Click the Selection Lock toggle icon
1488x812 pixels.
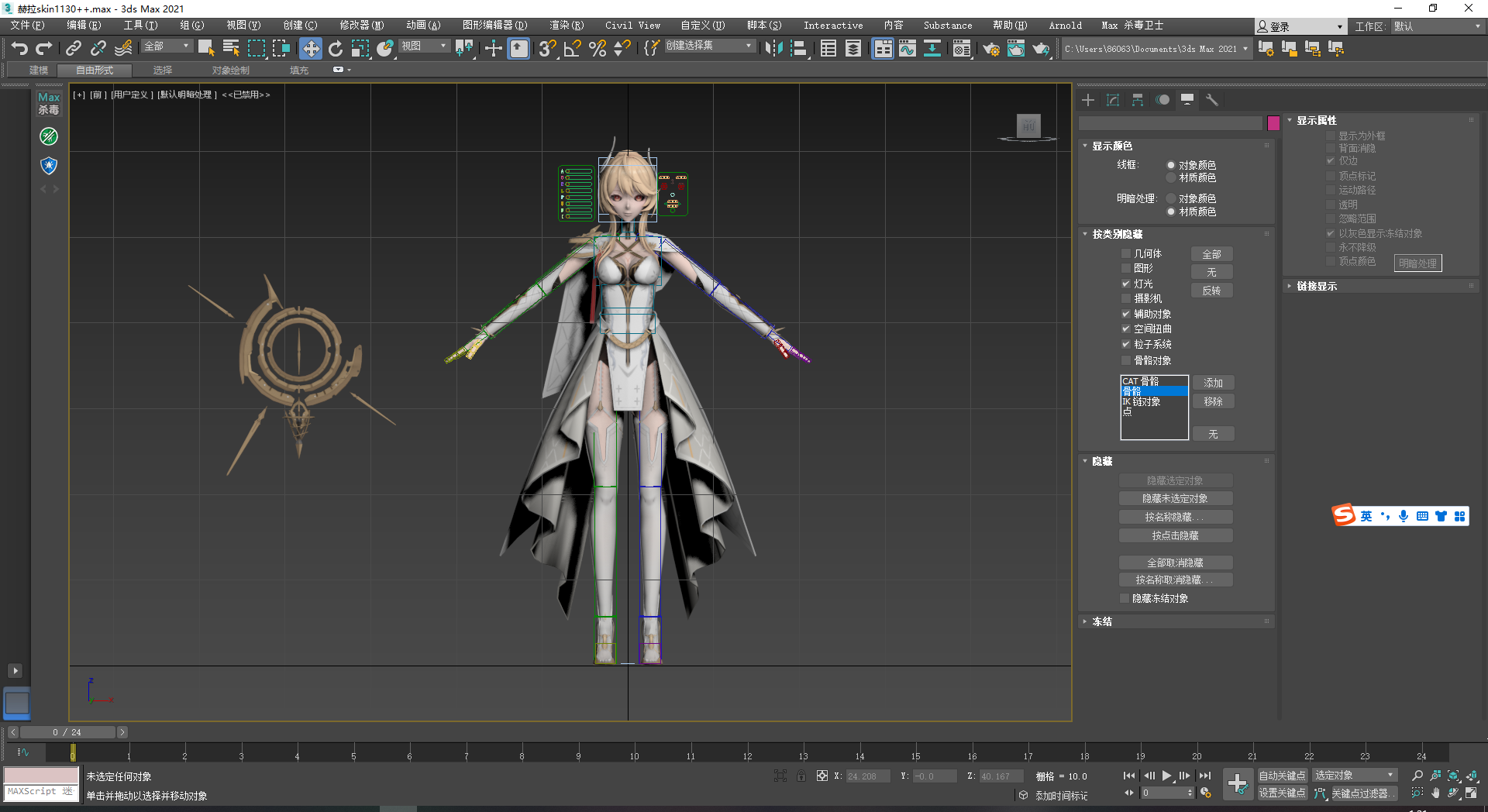click(801, 776)
